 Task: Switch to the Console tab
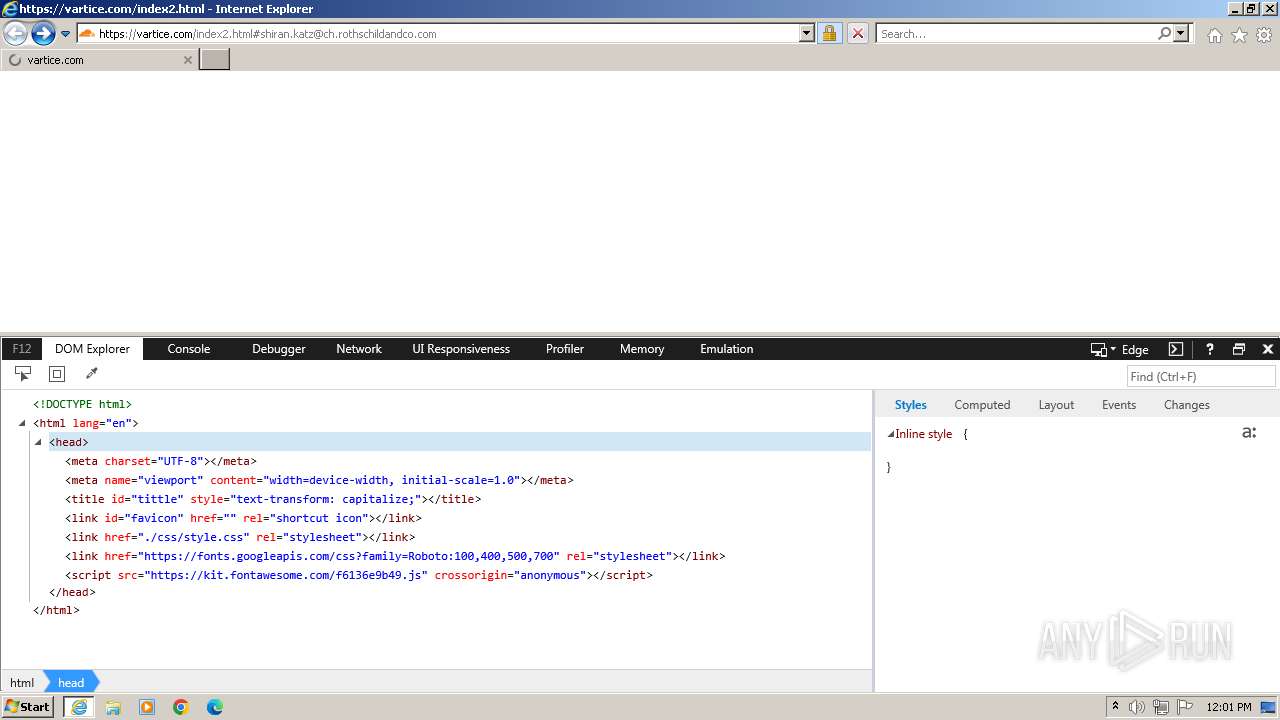click(x=189, y=349)
